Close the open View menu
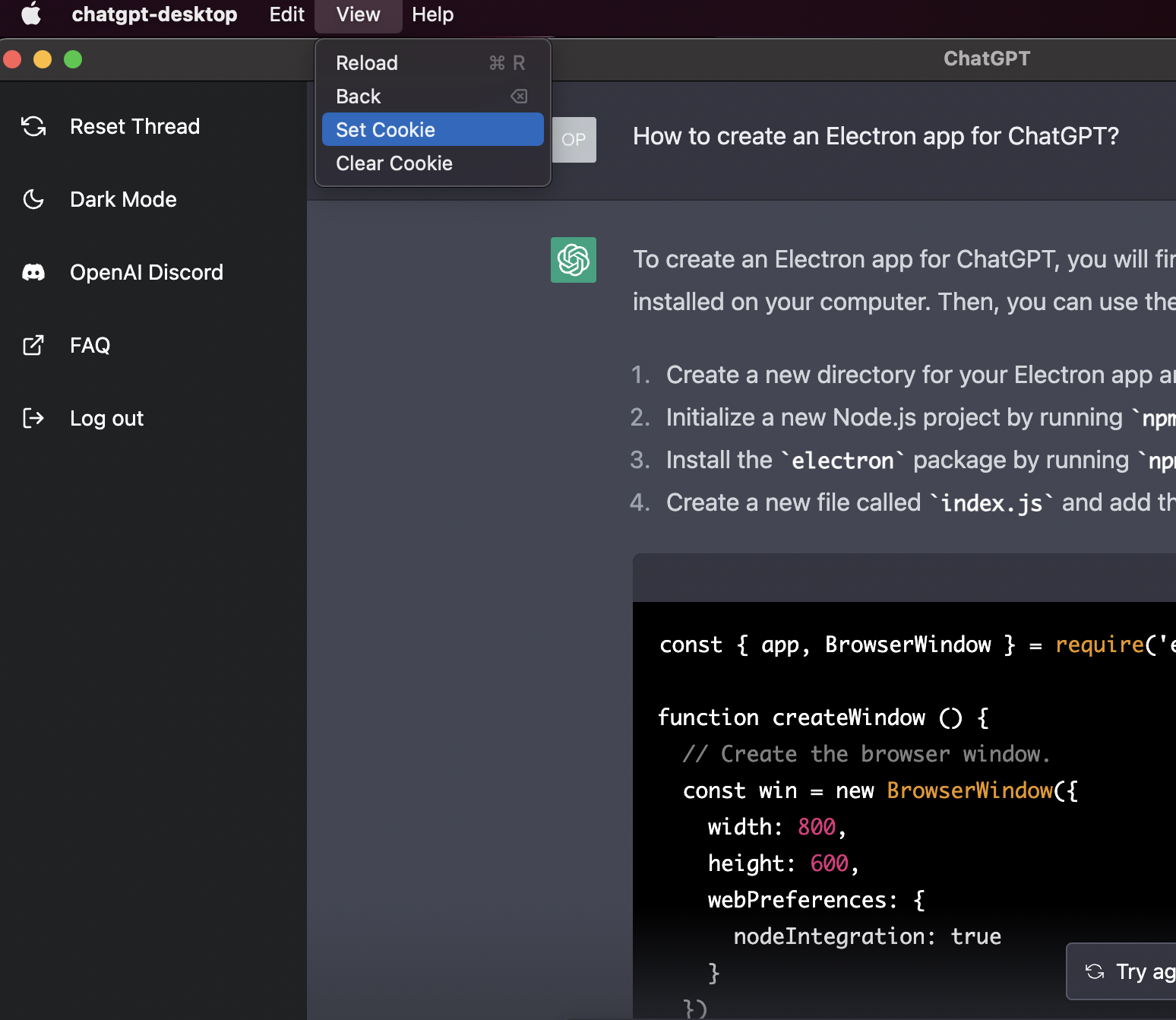Viewport: 1176px width, 1020px height. coord(359,14)
